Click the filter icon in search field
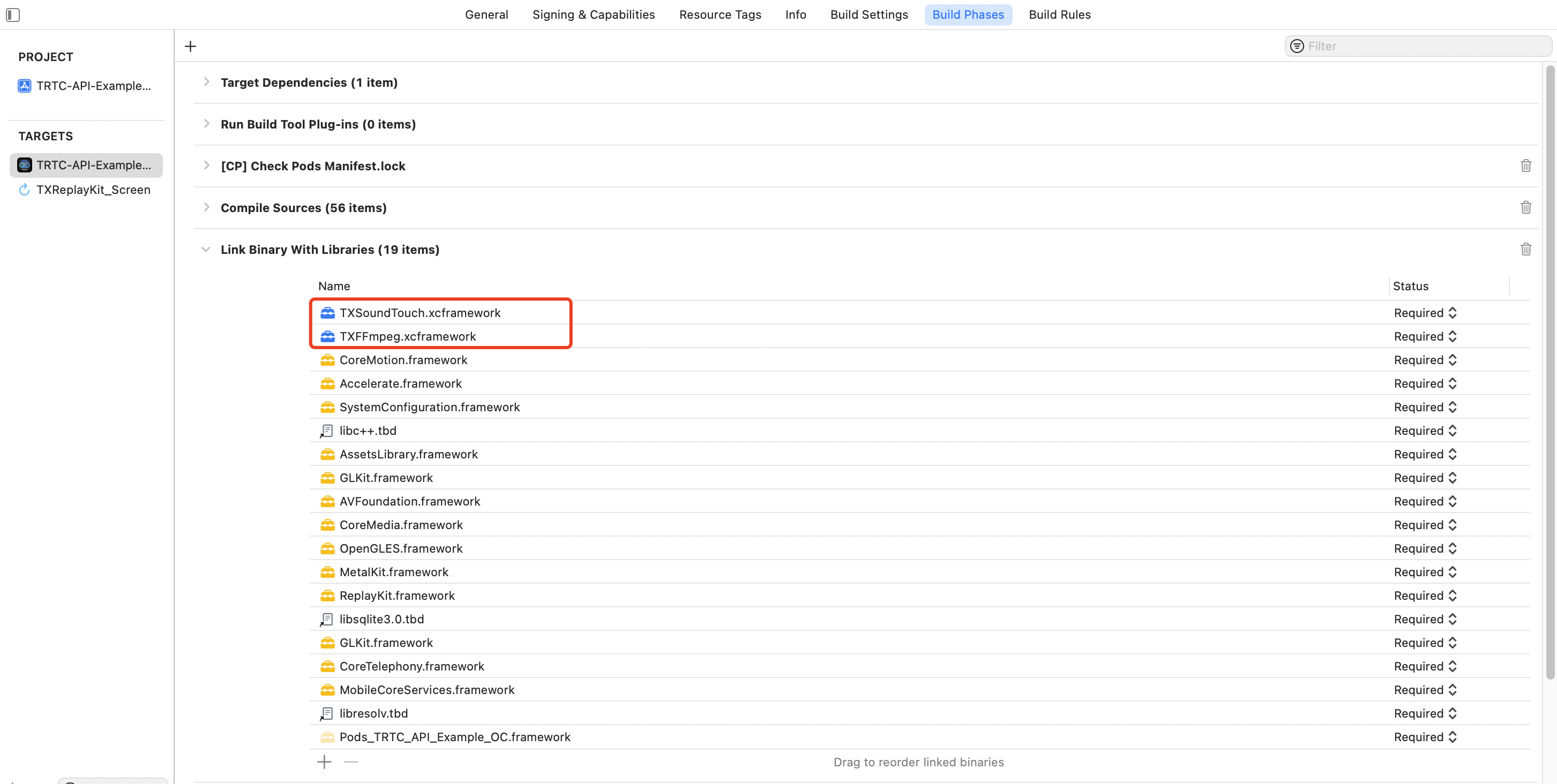Screen dimensions: 1557x784 pos(1297,47)
